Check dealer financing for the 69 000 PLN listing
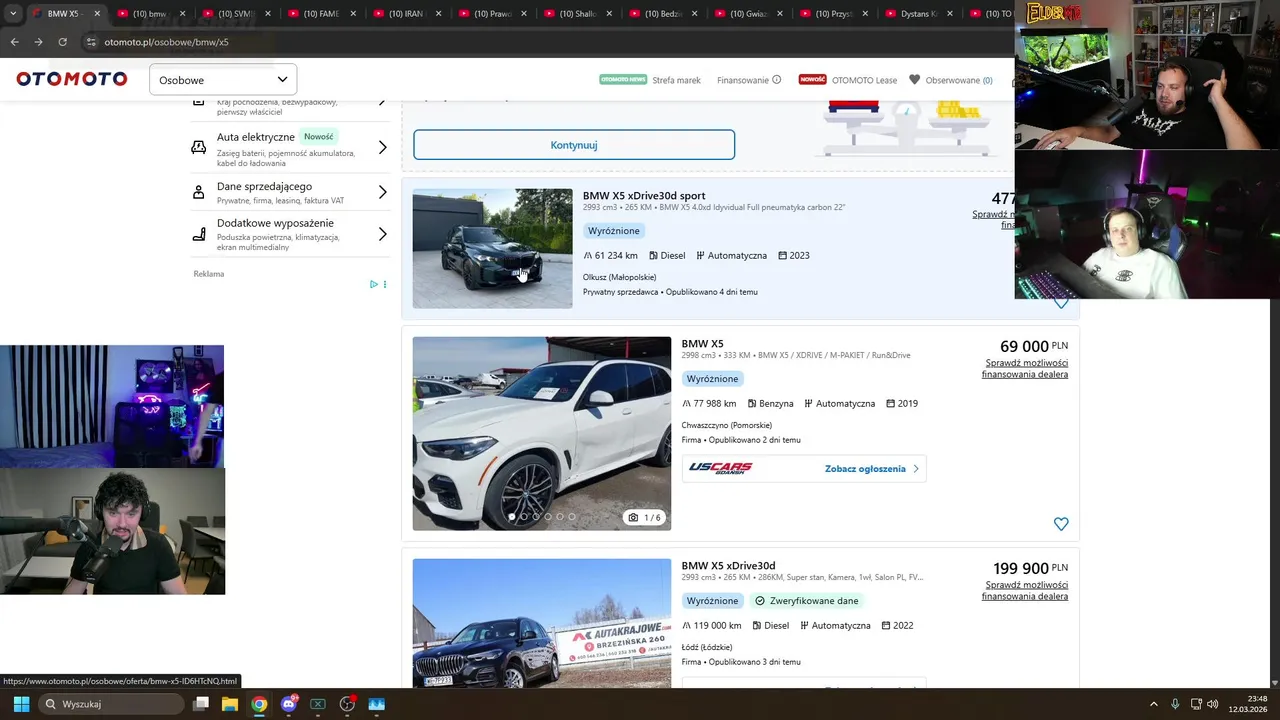The height and width of the screenshot is (720, 1280). click(1025, 369)
